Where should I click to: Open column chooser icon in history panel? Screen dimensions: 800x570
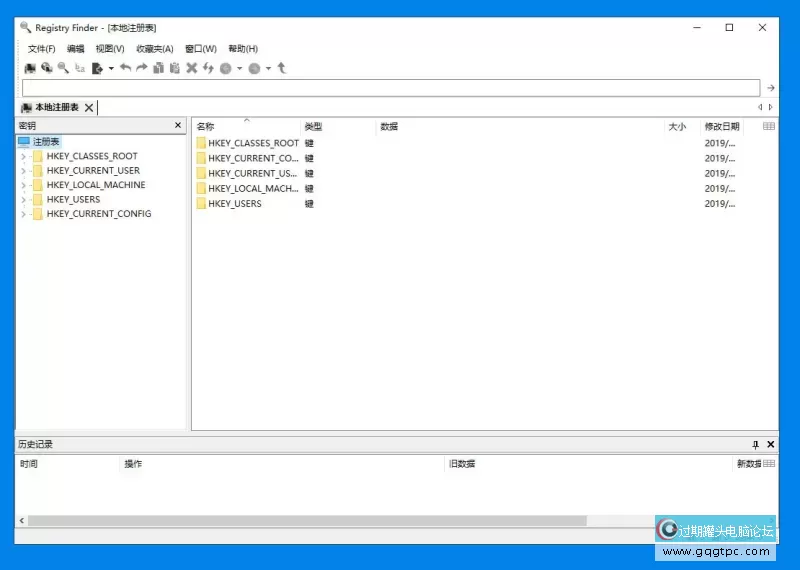click(x=769, y=463)
